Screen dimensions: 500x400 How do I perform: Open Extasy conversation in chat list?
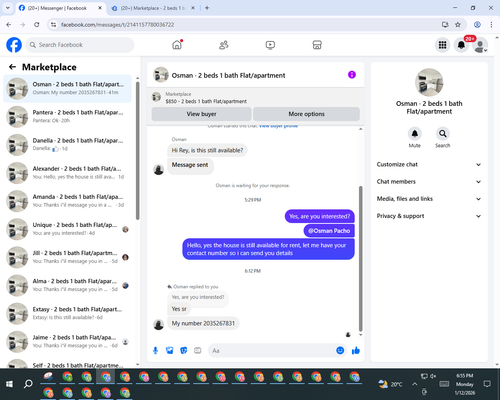pos(67,313)
